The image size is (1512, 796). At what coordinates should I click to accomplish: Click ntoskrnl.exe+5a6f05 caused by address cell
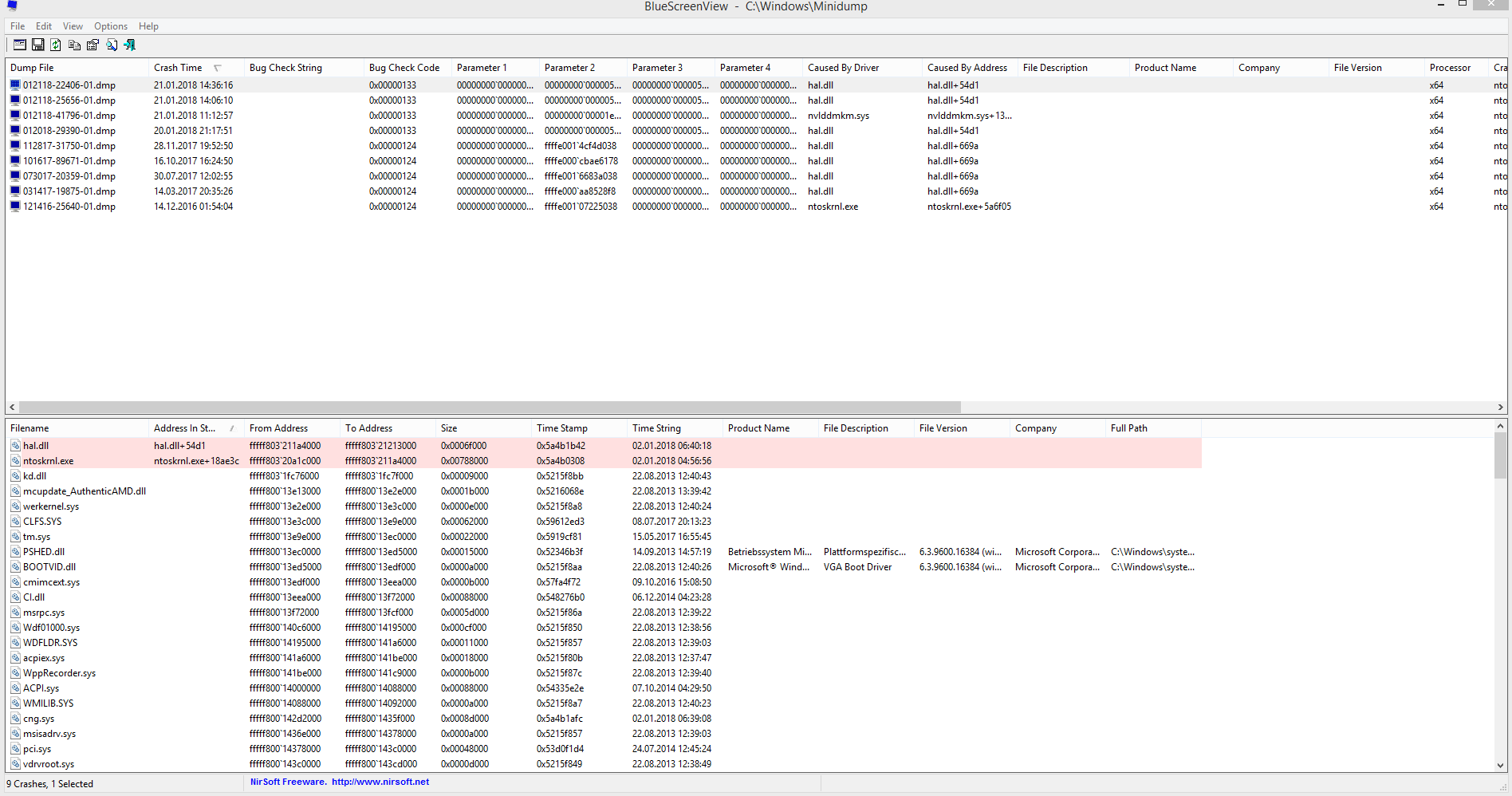[x=970, y=207]
